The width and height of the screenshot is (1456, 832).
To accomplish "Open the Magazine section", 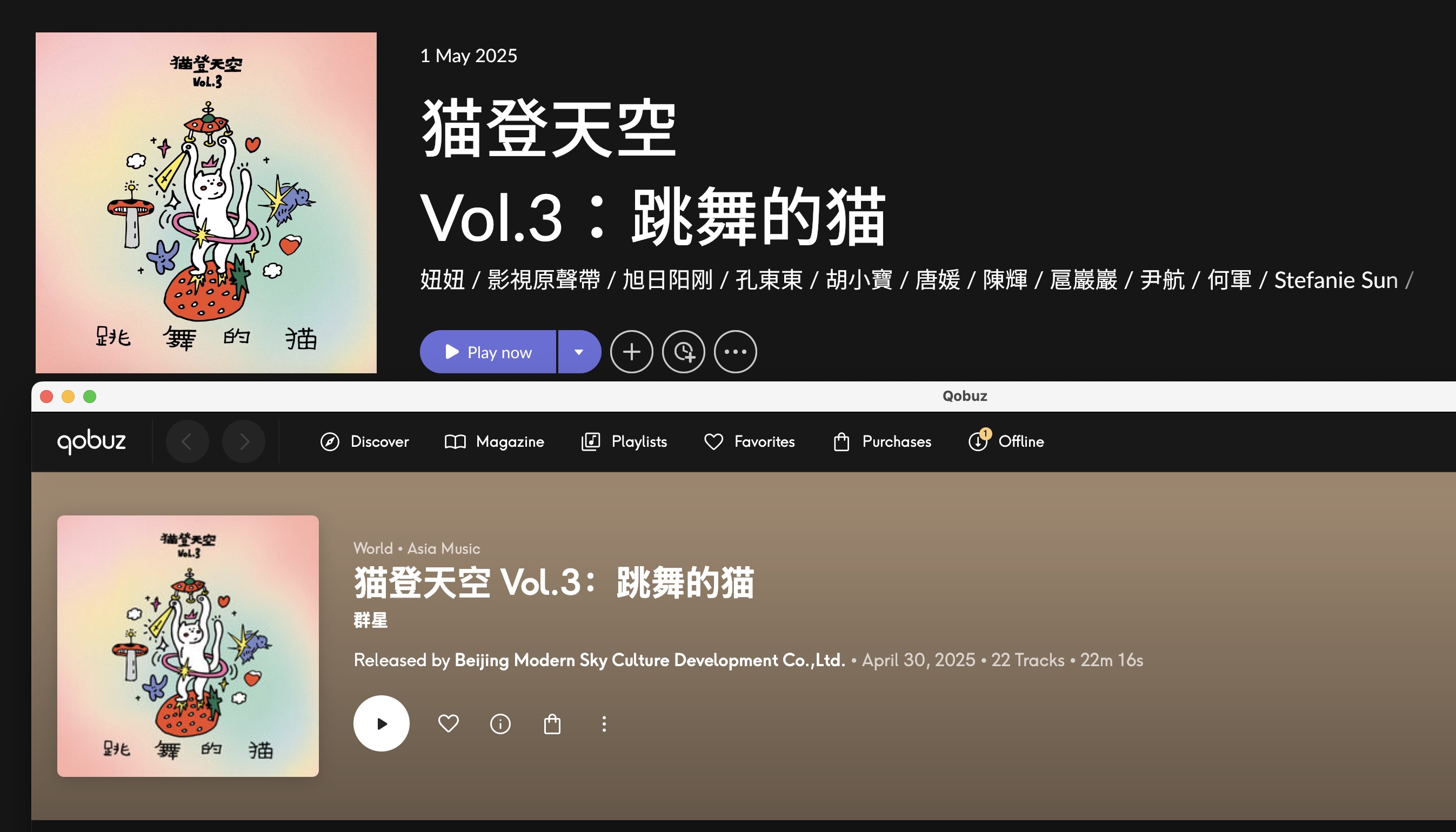I will 495,442.
